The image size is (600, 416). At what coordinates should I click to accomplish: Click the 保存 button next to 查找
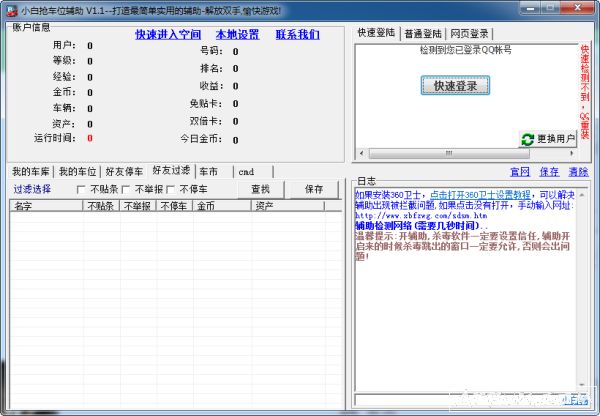tap(314, 189)
